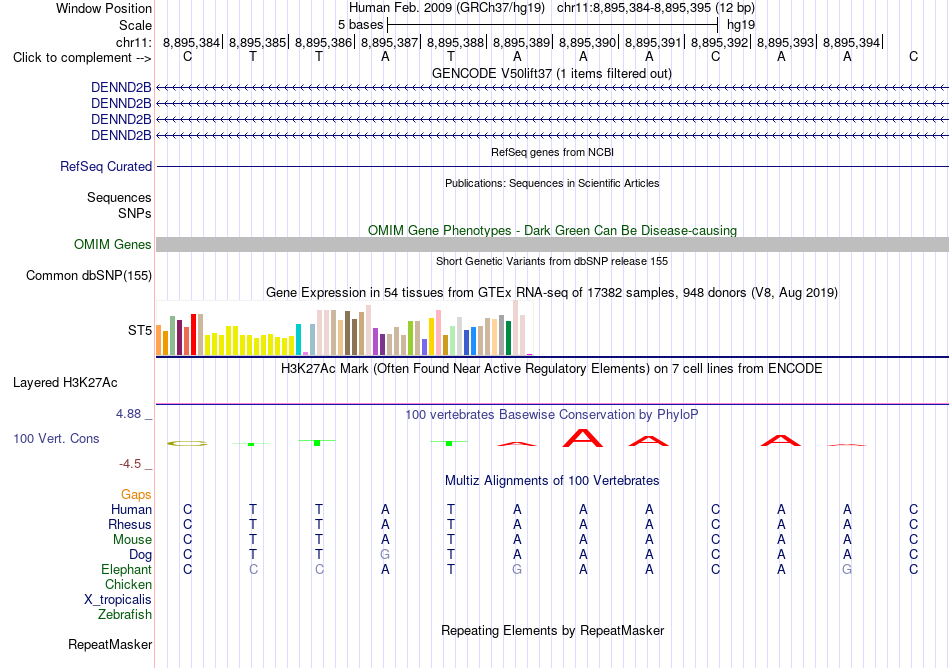Click the gray G in the Dog row
950x668 pixels.
385,555
